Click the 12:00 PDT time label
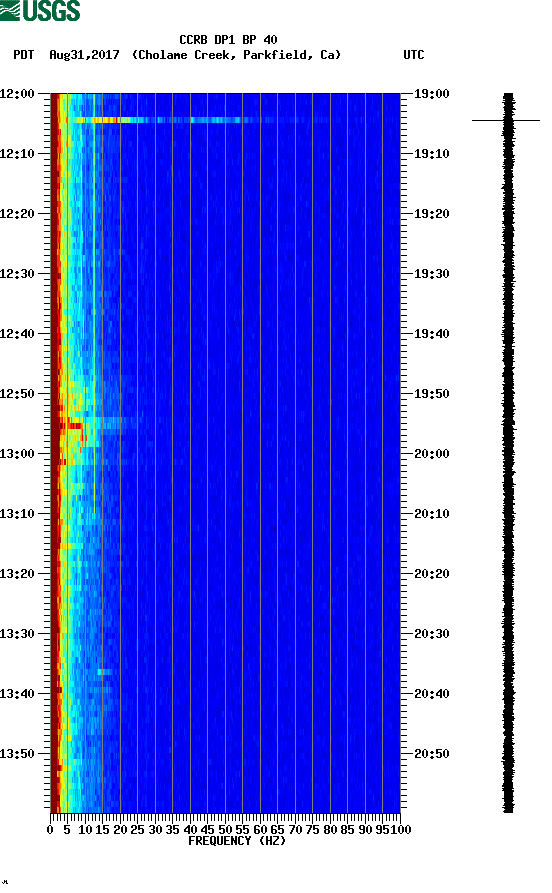The height and width of the screenshot is (893, 552). tap(17, 93)
